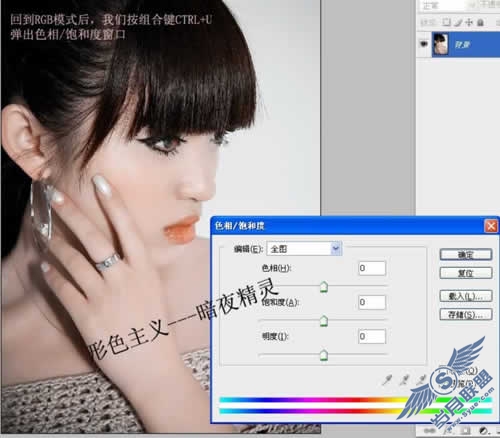Click 复位 button in Hue/Saturation dialog
Image resolution: width=500 pixels, height=438 pixels.
click(x=466, y=273)
